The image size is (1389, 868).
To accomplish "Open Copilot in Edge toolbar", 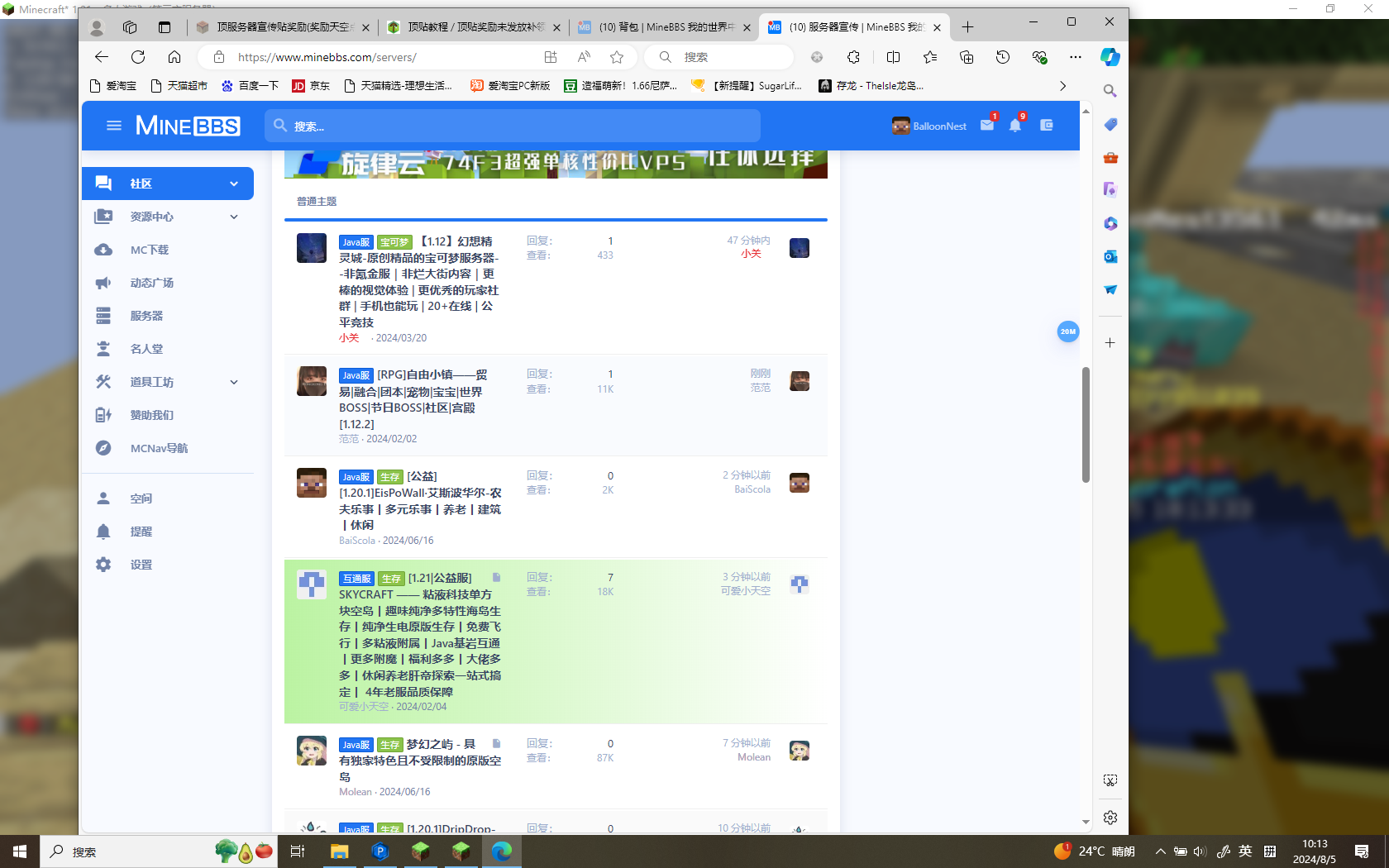I will (1110, 57).
